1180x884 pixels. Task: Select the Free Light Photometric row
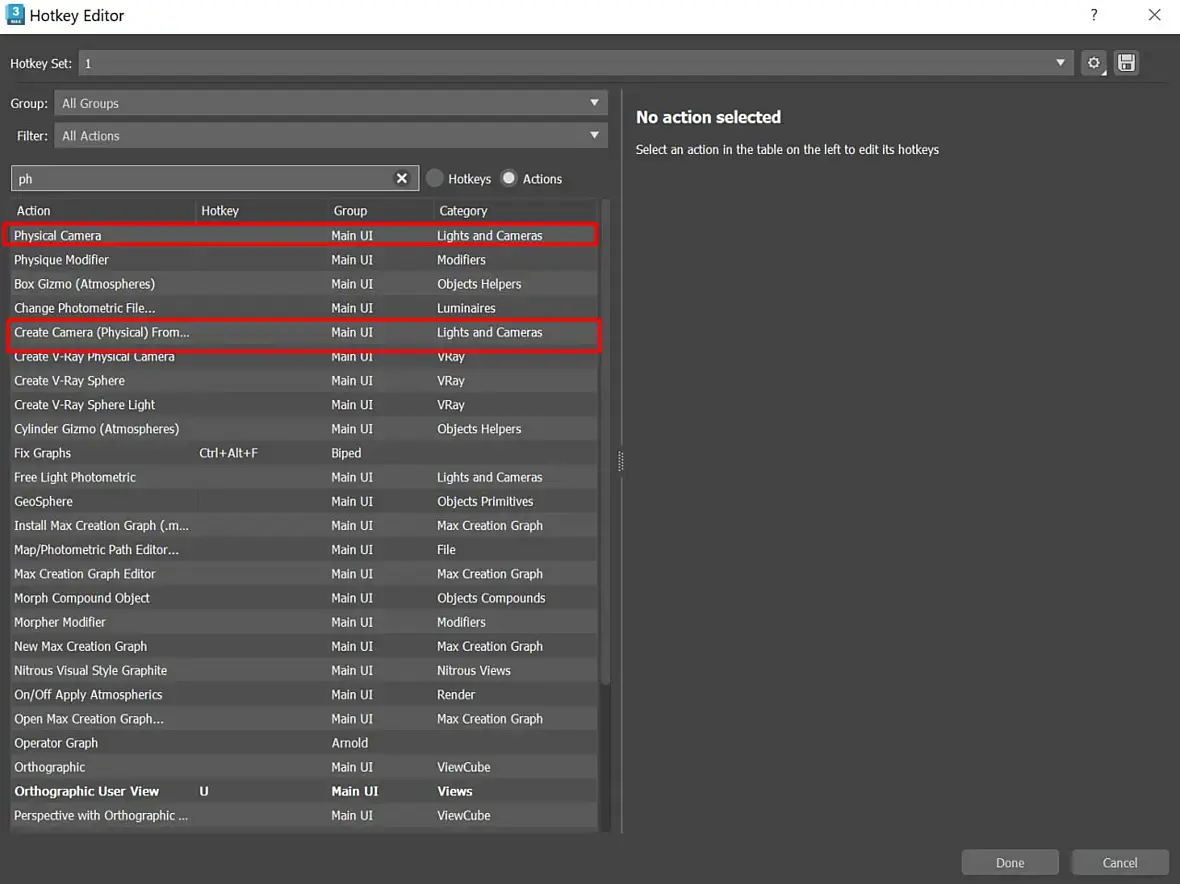(304, 477)
